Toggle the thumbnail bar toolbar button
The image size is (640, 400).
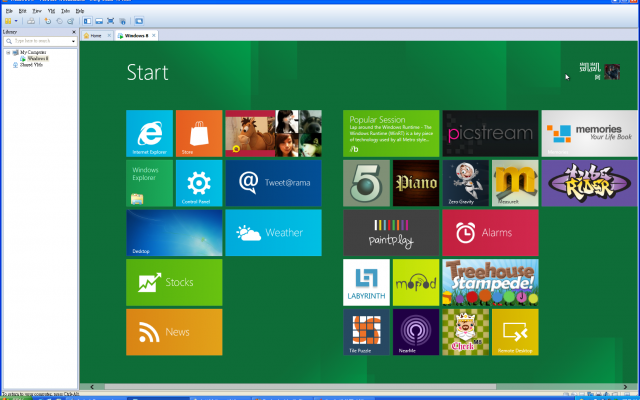(99, 21)
